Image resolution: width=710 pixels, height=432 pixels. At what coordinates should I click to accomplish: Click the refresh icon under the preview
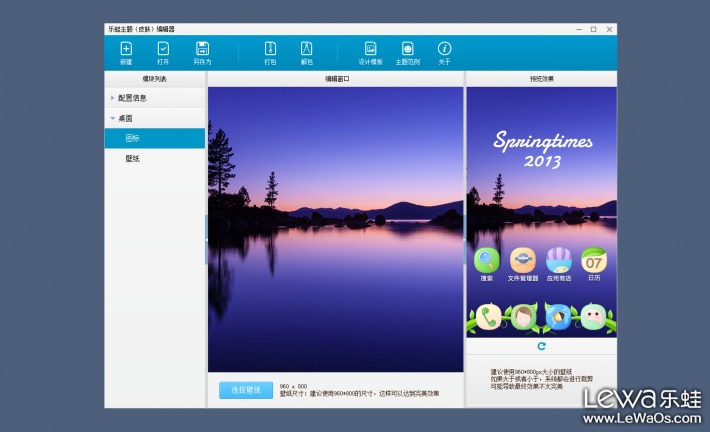(541, 346)
